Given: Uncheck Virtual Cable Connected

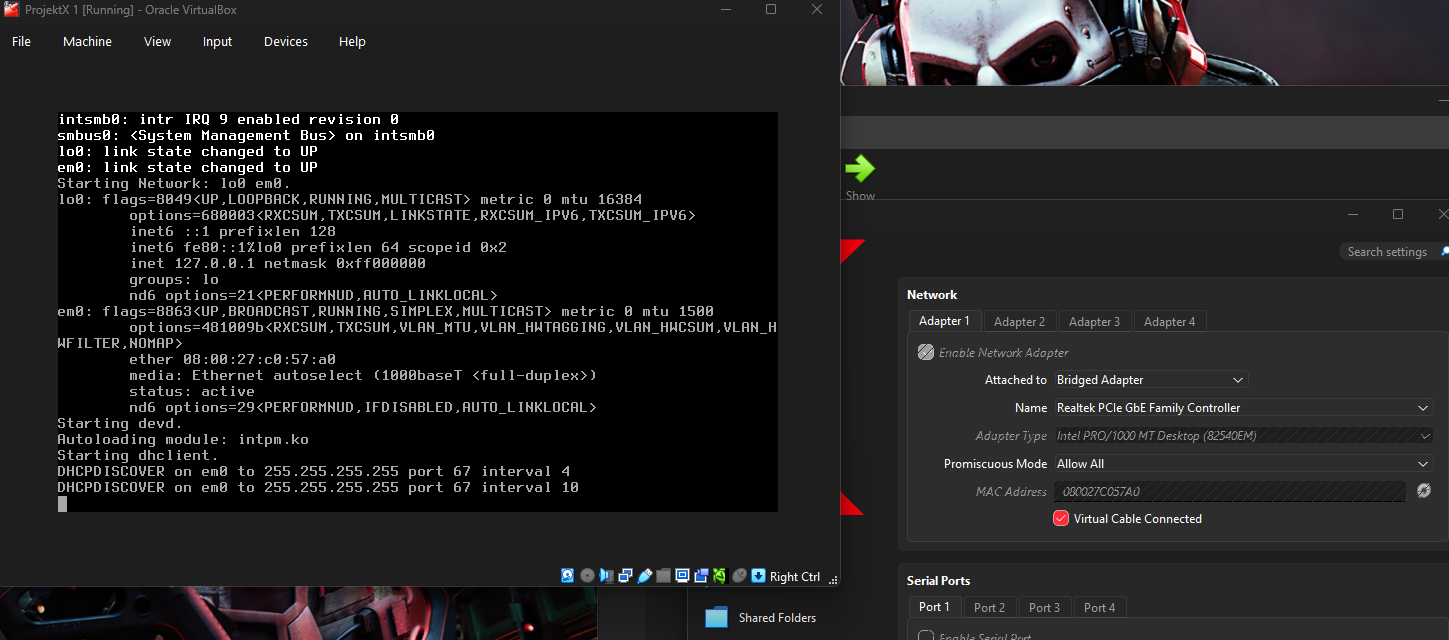Looking at the screenshot, I should tap(1060, 518).
